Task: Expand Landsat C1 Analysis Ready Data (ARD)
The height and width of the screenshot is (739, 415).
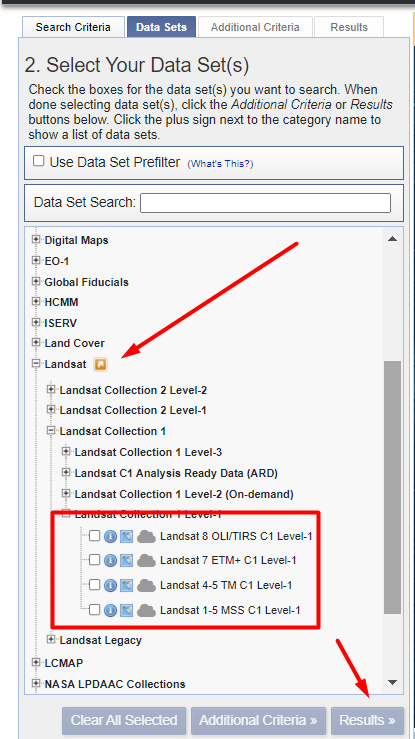Action: click(x=66, y=472)
